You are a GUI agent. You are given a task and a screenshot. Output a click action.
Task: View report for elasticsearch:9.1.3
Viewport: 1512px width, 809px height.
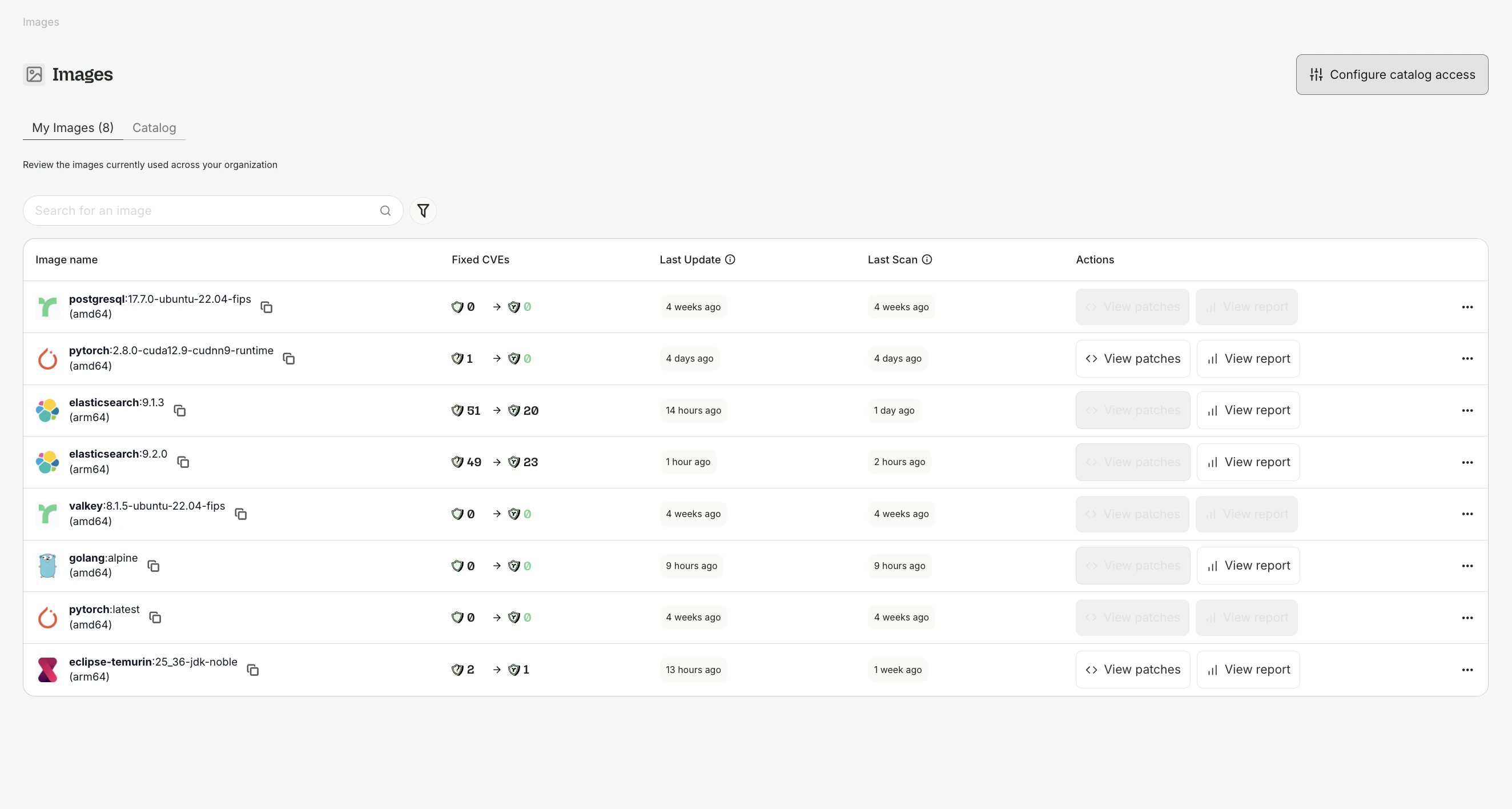[1248, 410]
